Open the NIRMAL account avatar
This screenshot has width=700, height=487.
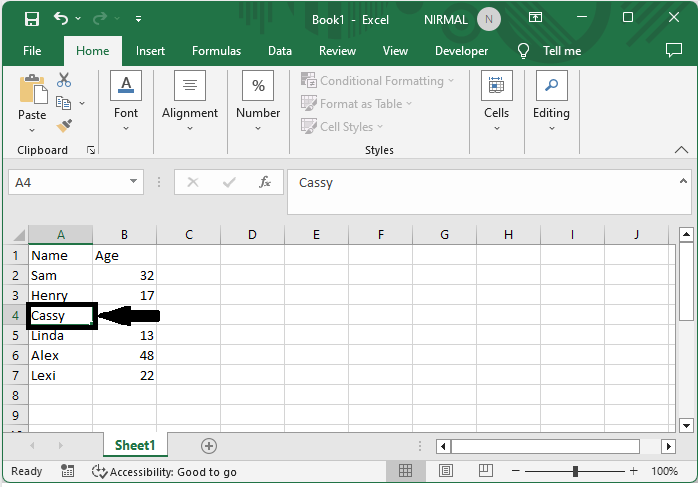coord(488,19)
